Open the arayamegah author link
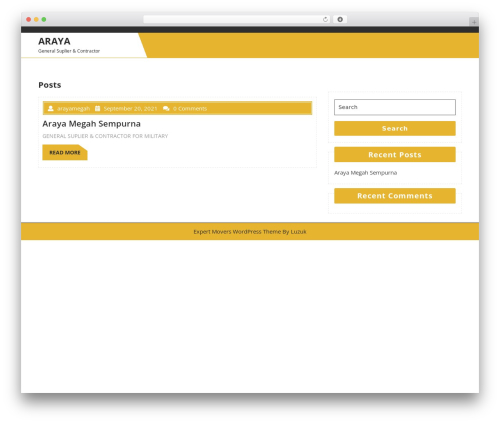Screen dimensions: 500x423 [x=73, y=109]
